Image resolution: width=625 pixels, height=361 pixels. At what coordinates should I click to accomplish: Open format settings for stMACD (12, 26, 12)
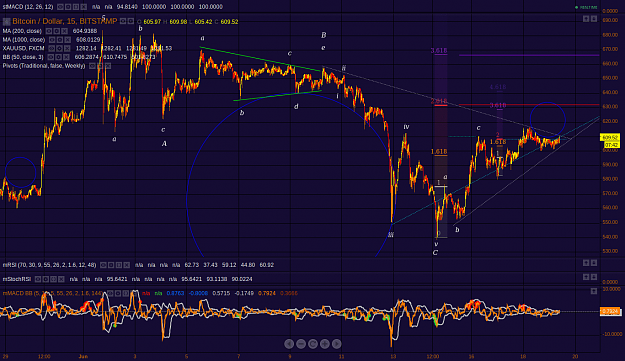[x=68, y=7]
